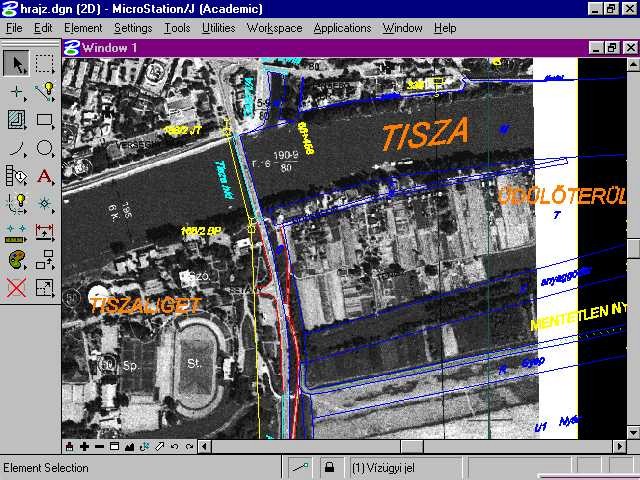
Task: Select the Place Arc tool
Action: [16, 148]
